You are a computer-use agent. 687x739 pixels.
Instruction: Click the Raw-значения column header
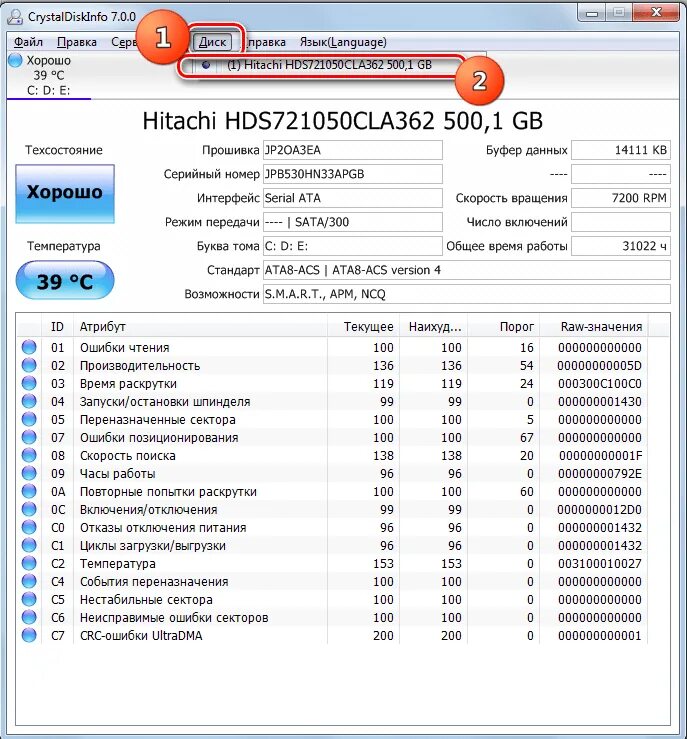click(x=594, y=327)
